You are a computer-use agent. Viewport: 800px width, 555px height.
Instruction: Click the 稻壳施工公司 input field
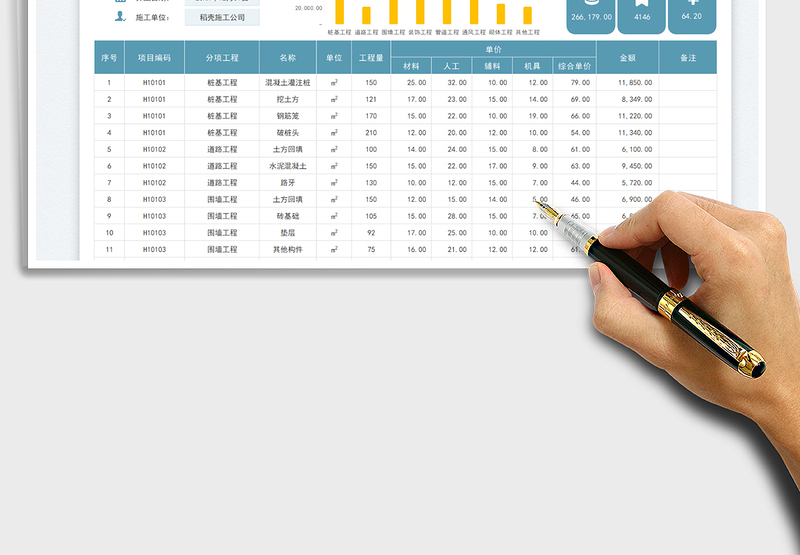pos(222,17)
